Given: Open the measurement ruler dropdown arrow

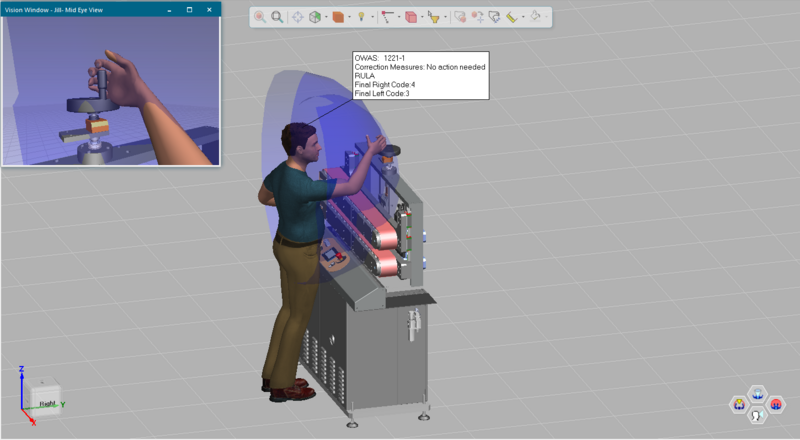Looking at the screenshot, I should 523,17.
